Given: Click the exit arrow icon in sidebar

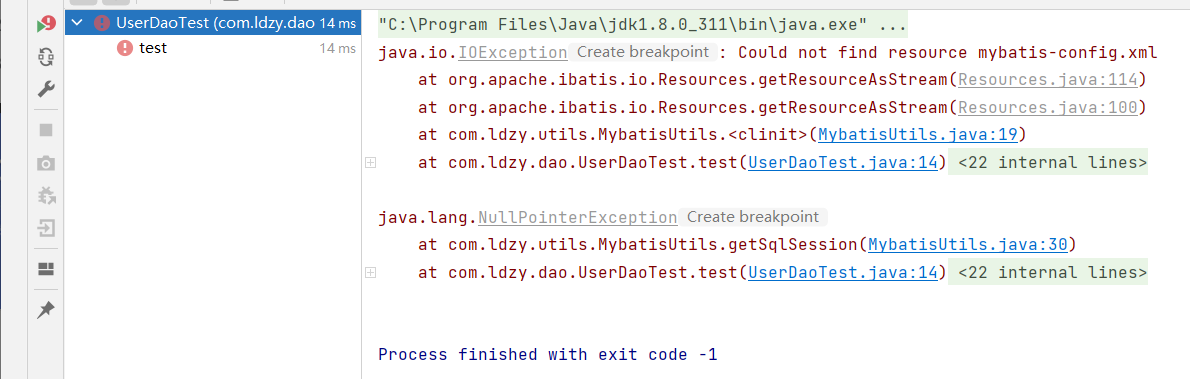Looking at the screenshot, I should click(46, 228).
